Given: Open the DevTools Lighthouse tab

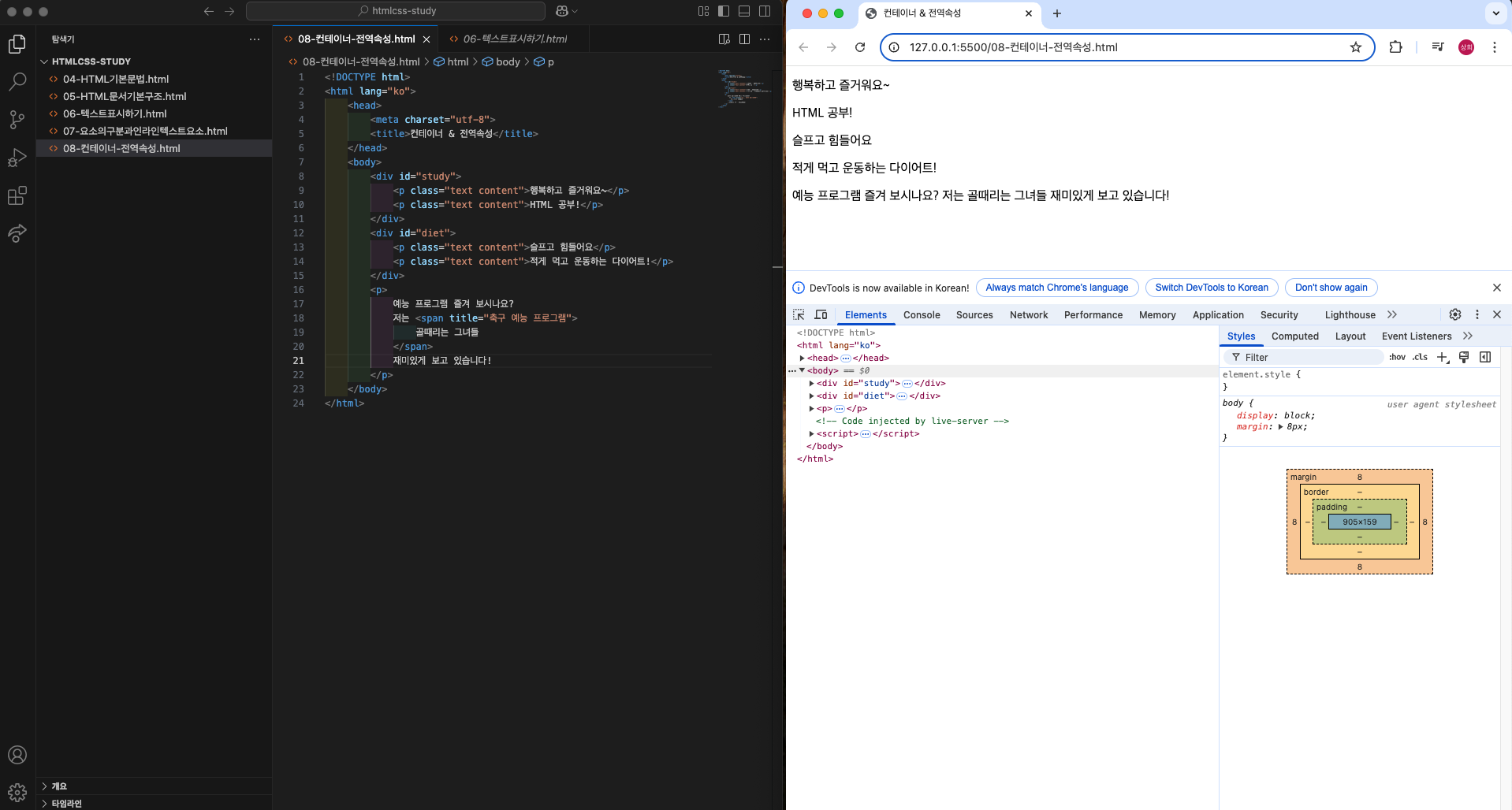Looking at the screenshot, I should (1350, 314).
